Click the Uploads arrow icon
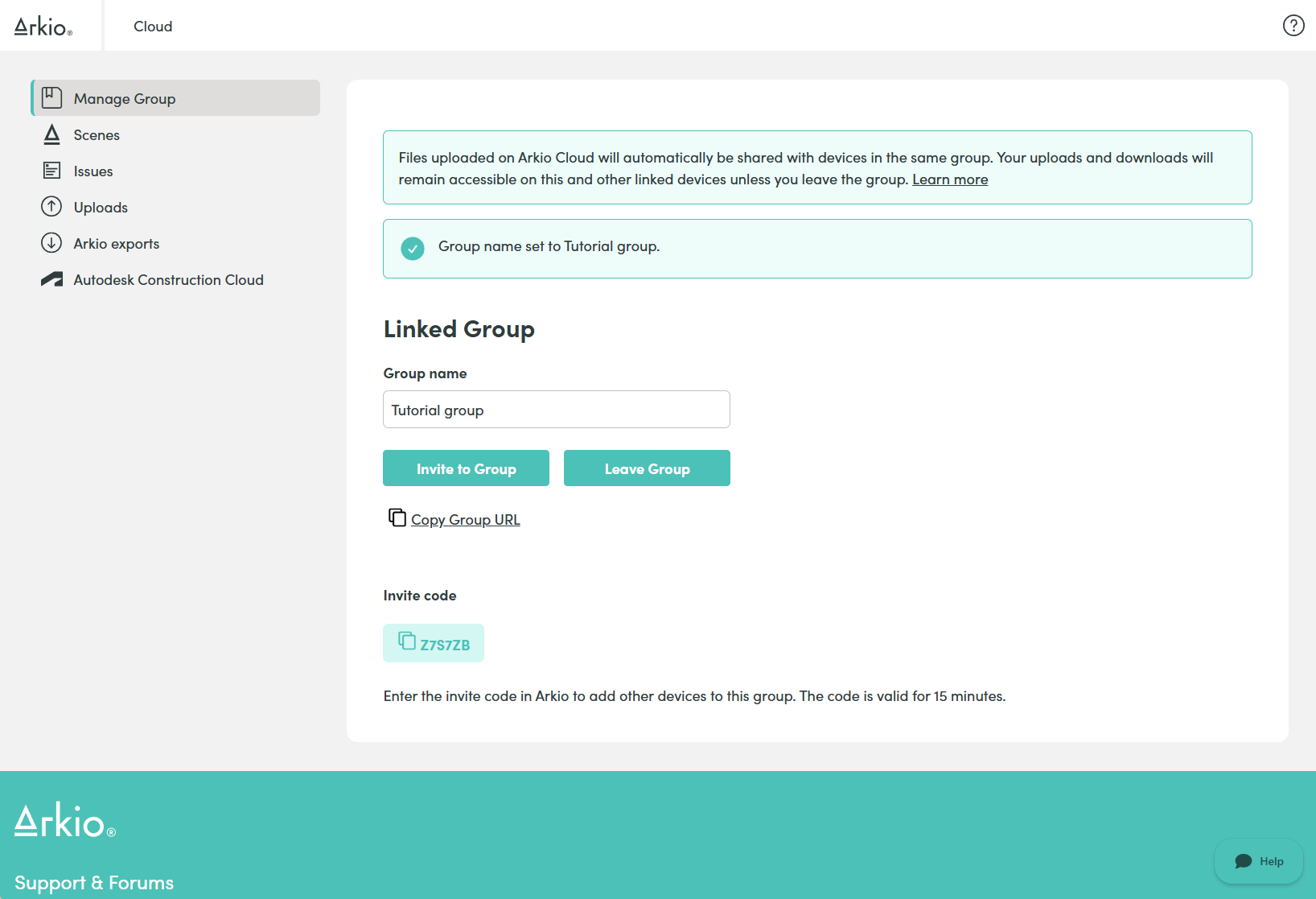 click(x=51, y=206)
